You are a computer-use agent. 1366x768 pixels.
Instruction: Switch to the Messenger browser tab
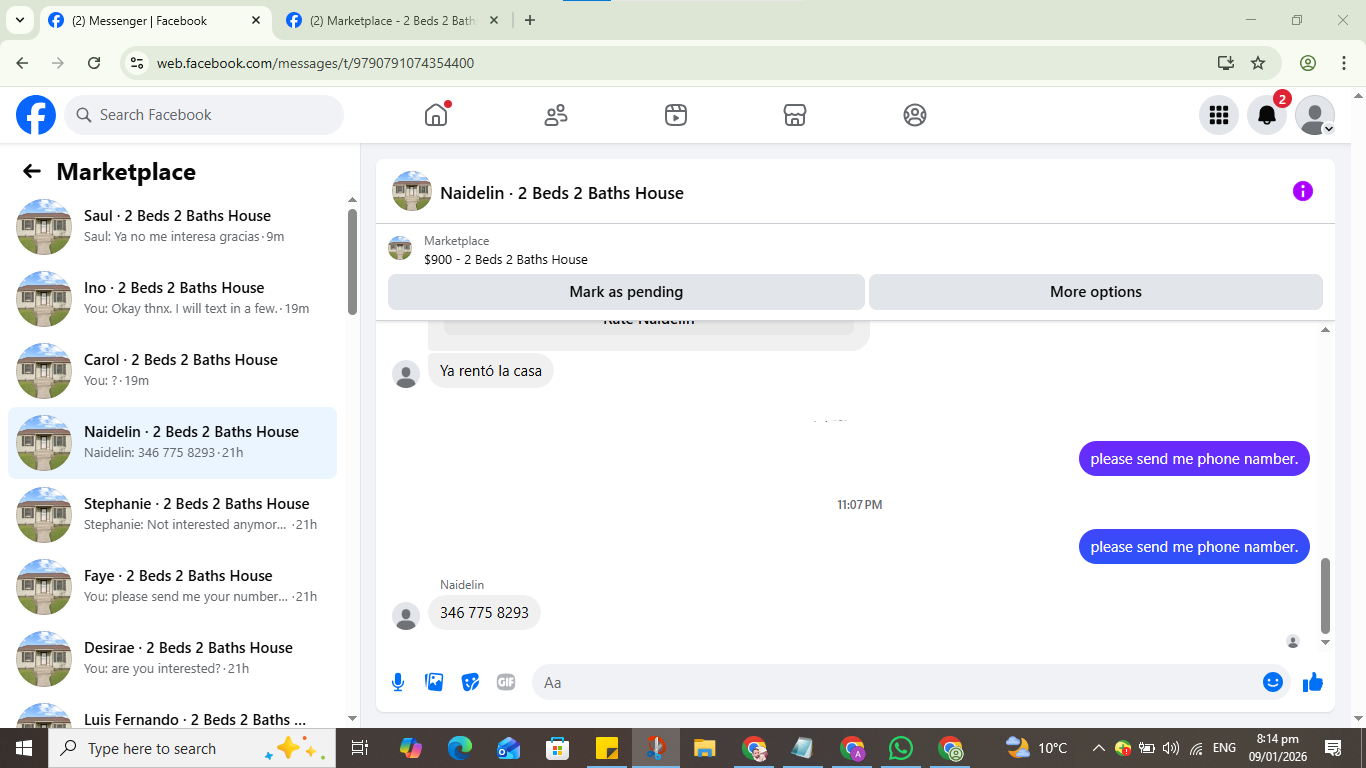point(155,20)
